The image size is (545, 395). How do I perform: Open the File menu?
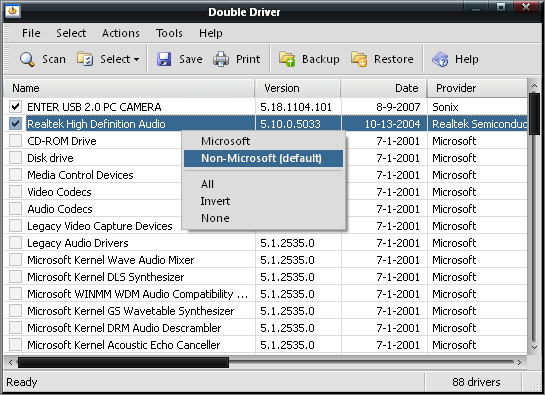(x=31, y=33)
